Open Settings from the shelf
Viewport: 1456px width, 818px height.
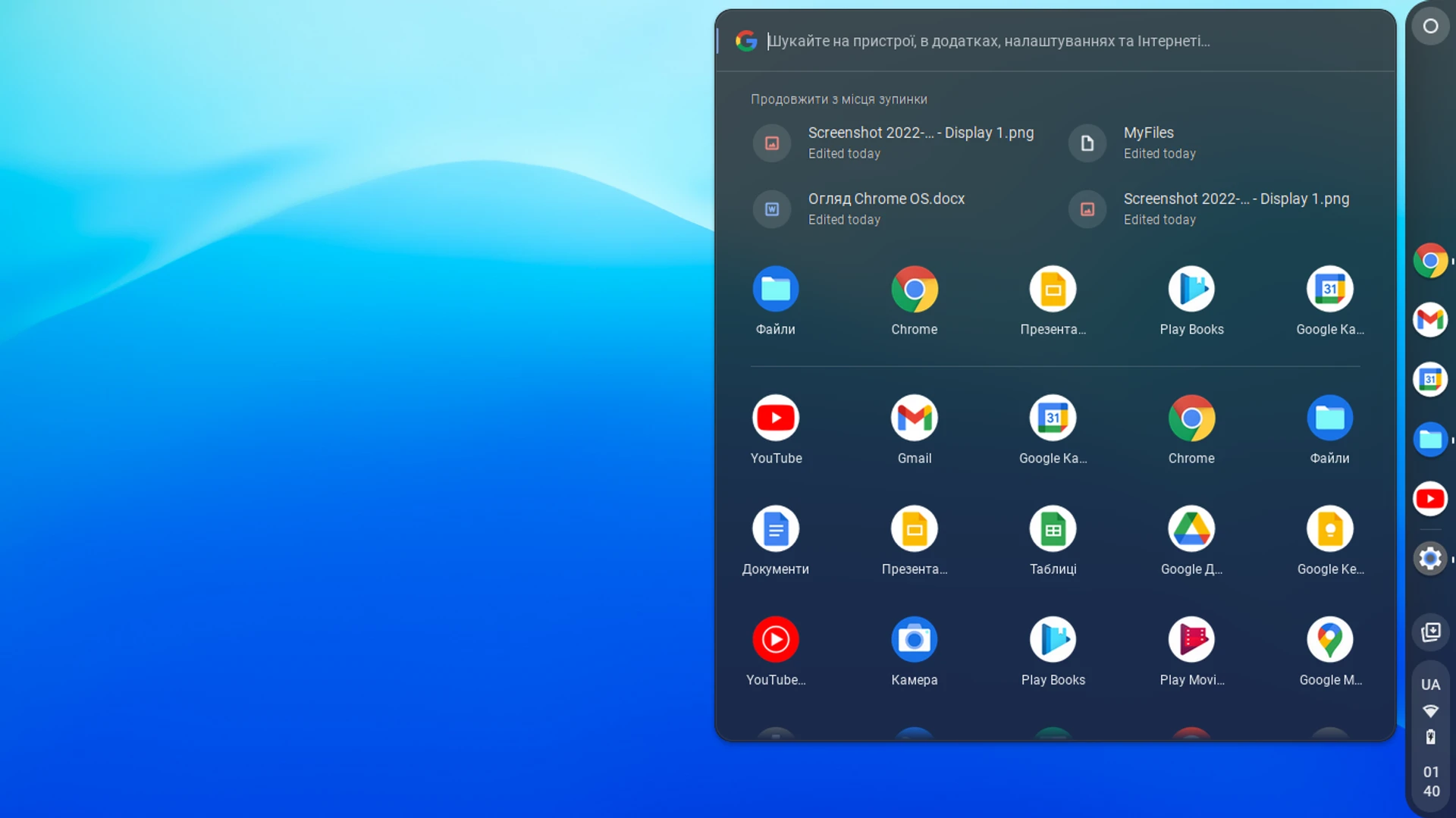click(x=1430, y=559)
